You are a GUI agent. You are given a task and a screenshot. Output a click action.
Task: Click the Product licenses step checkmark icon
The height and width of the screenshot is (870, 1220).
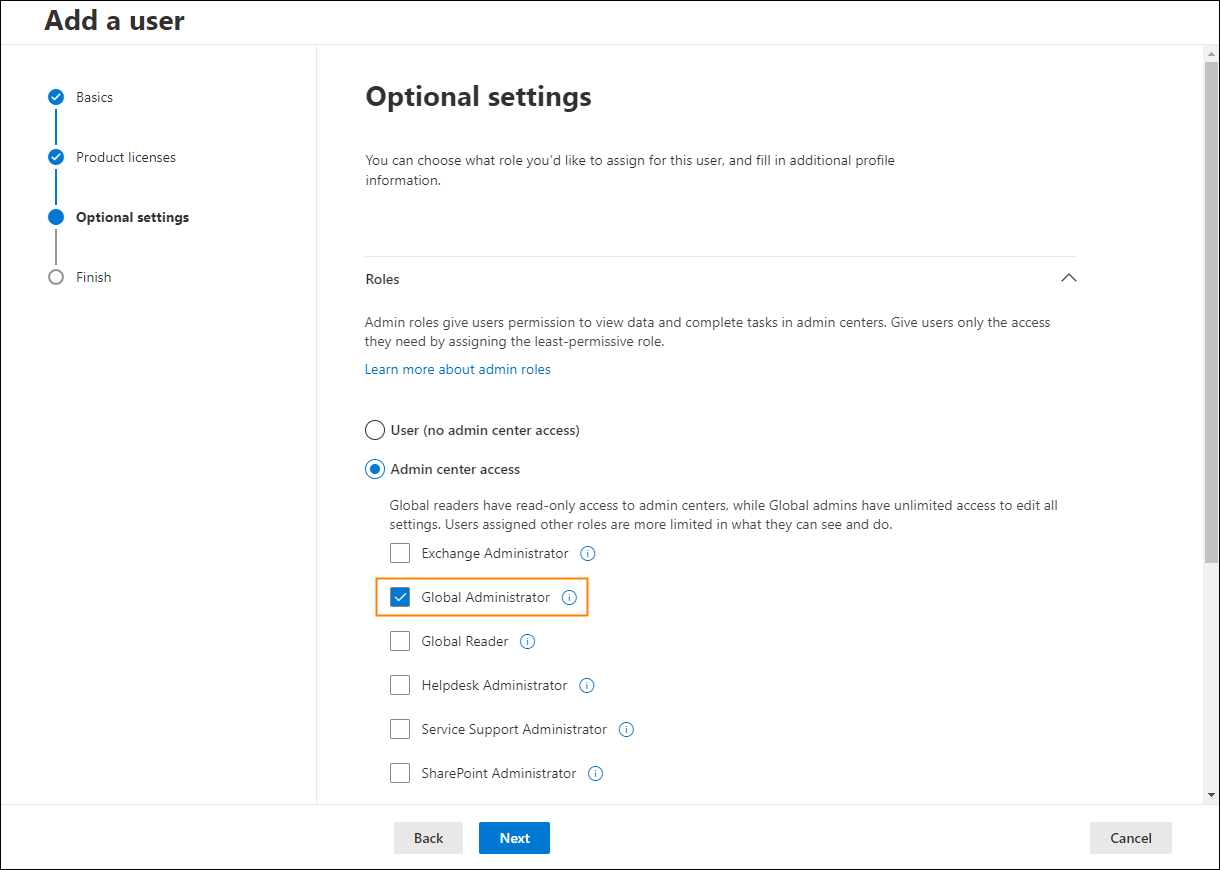point(56,157)
